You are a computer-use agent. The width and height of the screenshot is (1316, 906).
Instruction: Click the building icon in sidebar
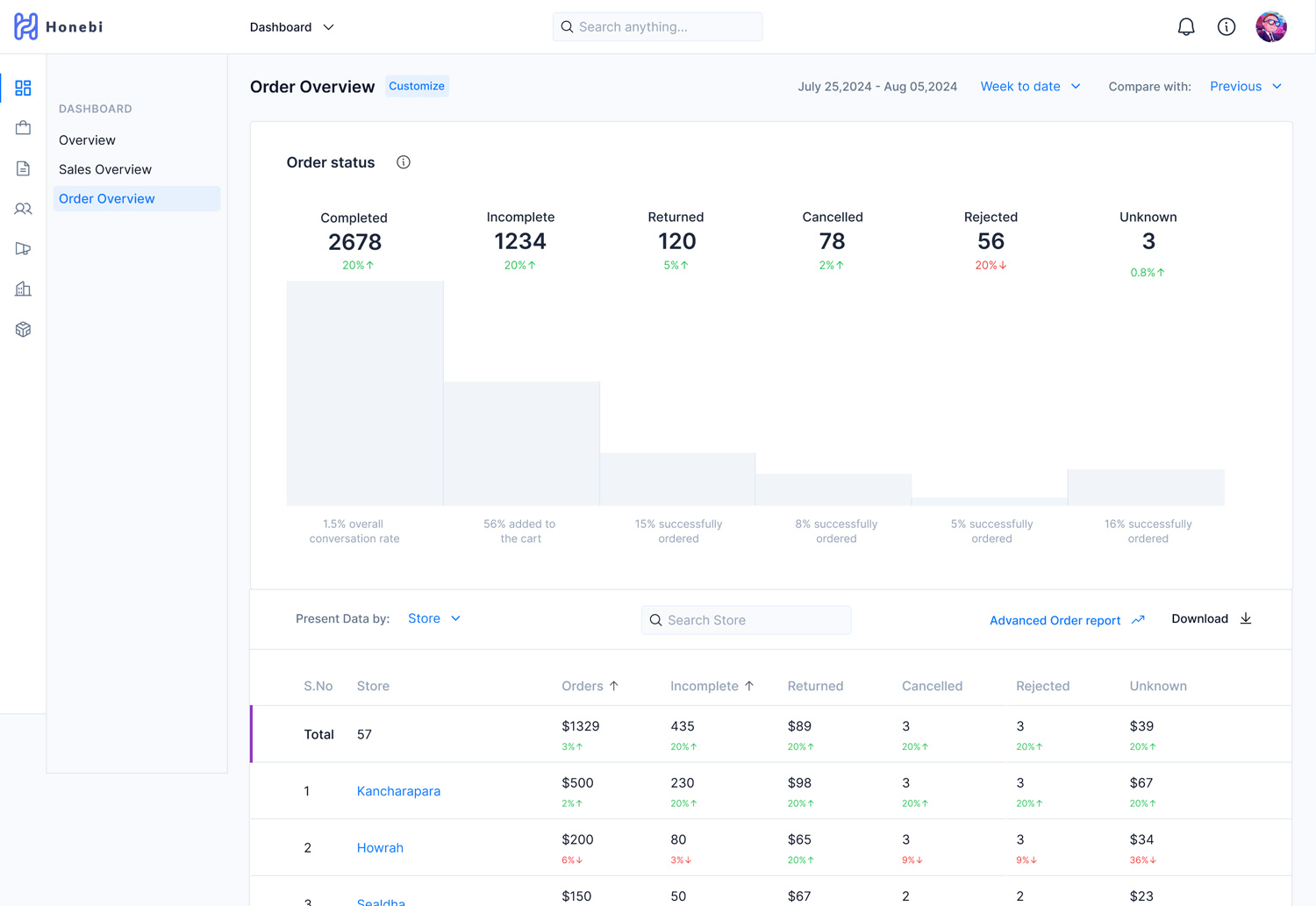pos(23,289)
